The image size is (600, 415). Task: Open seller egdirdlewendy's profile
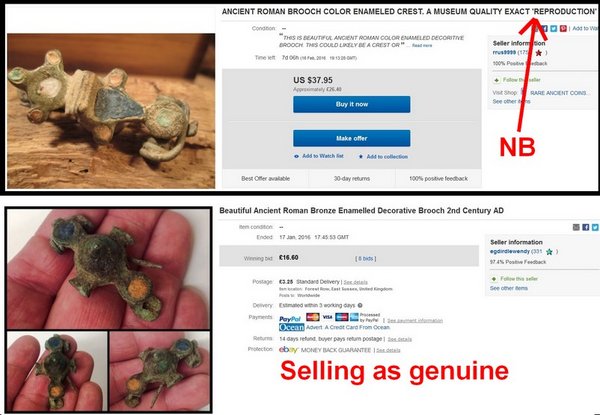pyautogui.click(x=510, y=251)
